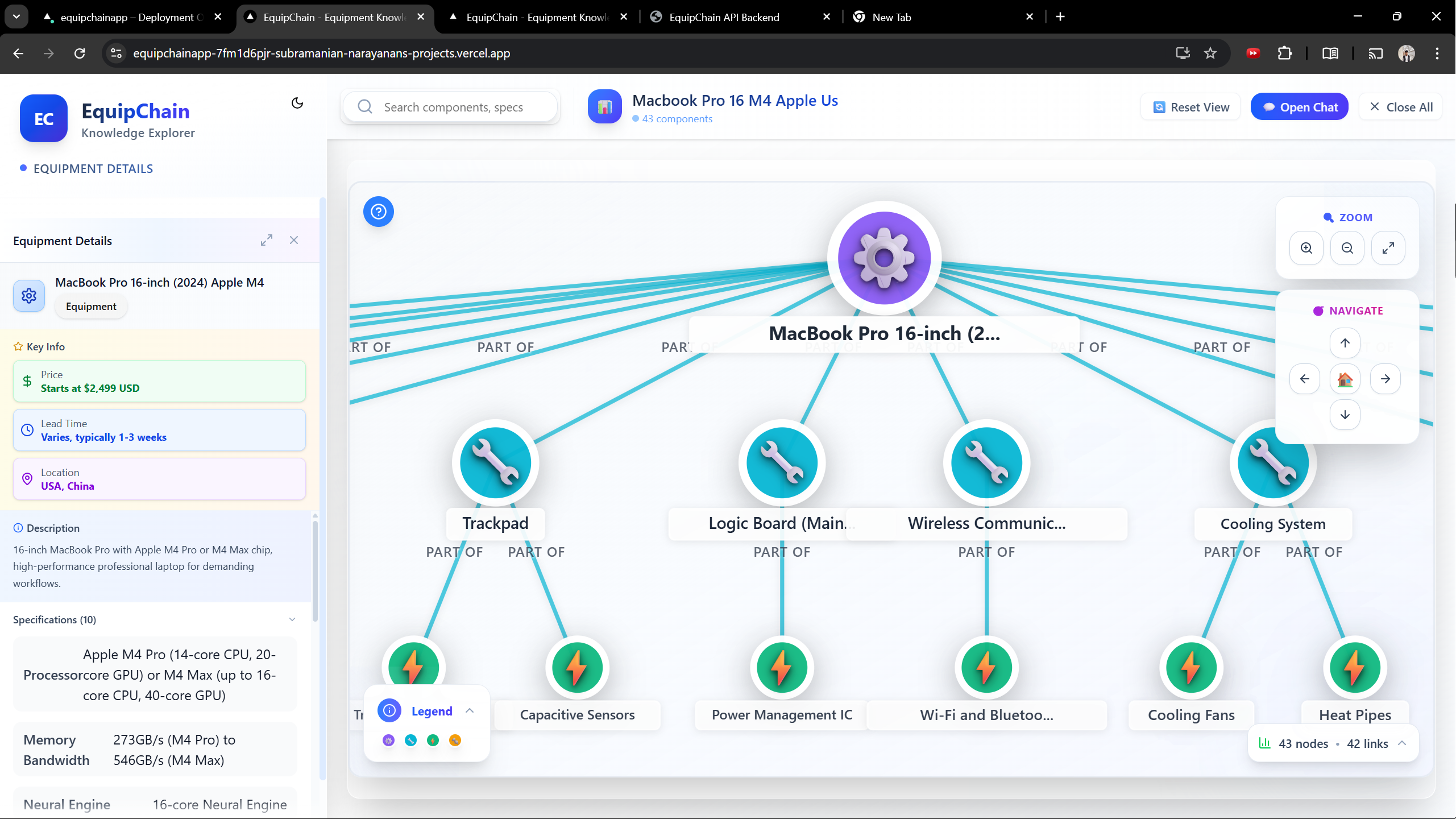The height and width of the screenshot is (819, 1456).
Task: Expand the Equipment Details panel to fullscreen
Action: point(267,240)
